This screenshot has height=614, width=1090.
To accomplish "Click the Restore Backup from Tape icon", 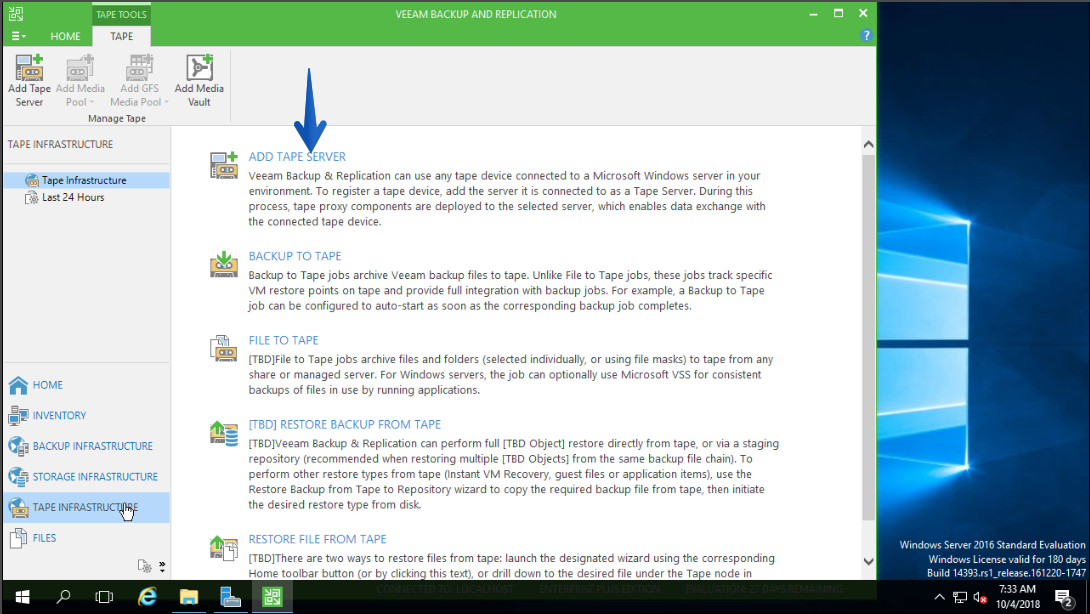I will 224,433.
